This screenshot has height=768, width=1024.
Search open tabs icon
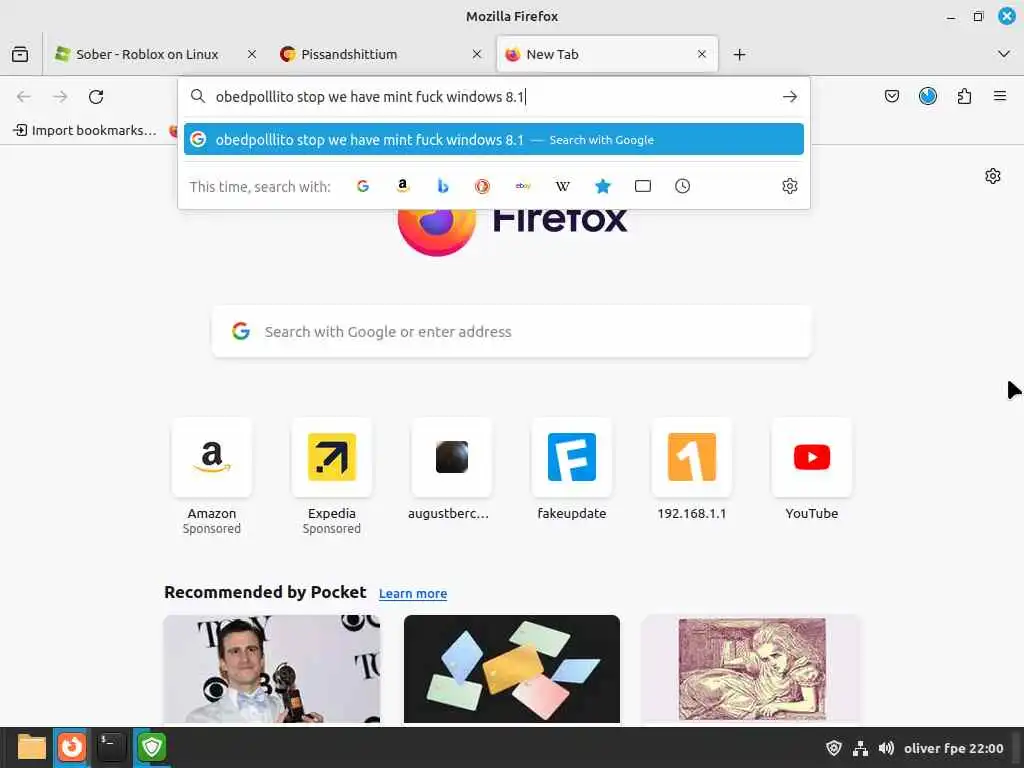pos(643,186)
